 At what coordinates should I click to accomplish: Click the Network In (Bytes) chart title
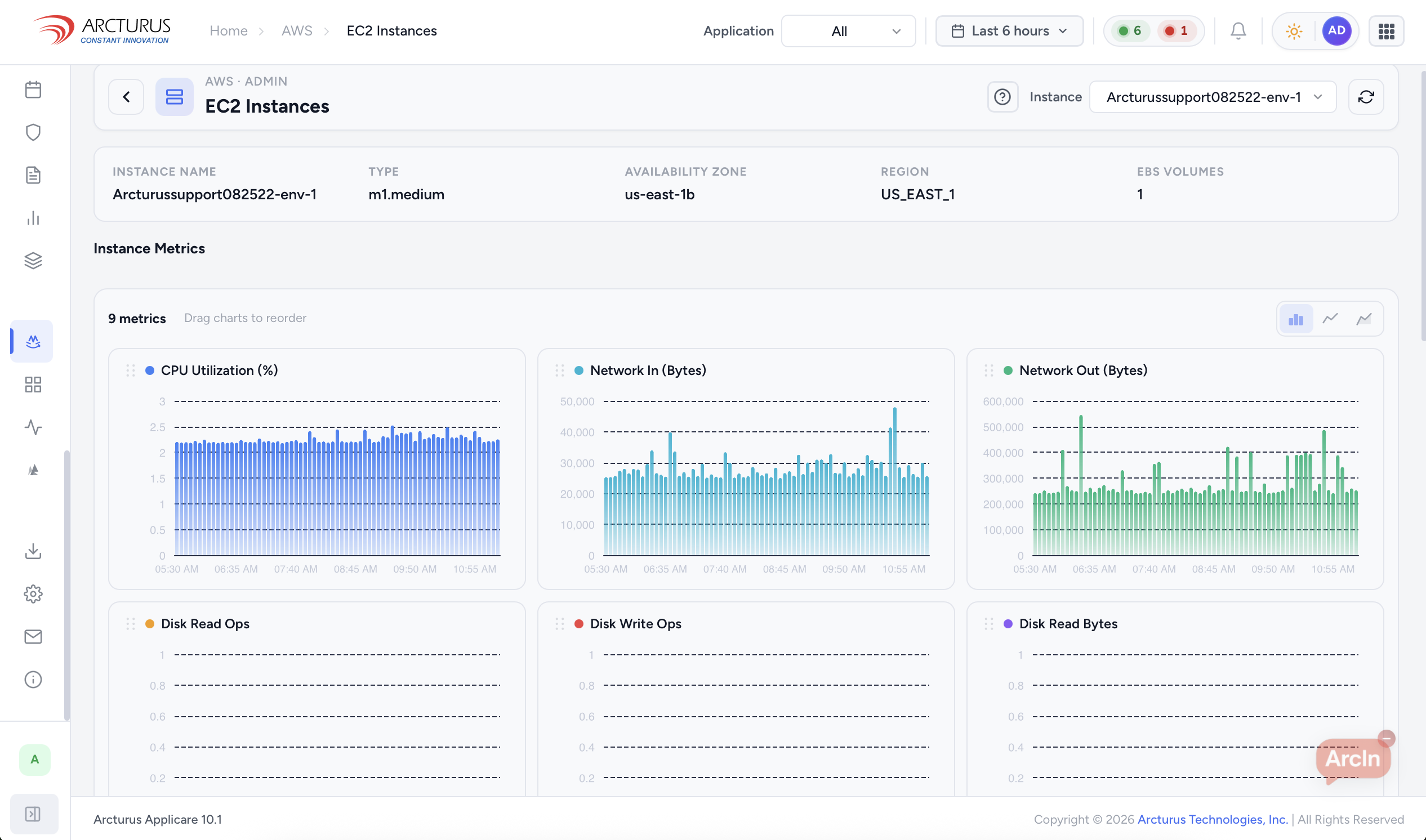point(648,370)
